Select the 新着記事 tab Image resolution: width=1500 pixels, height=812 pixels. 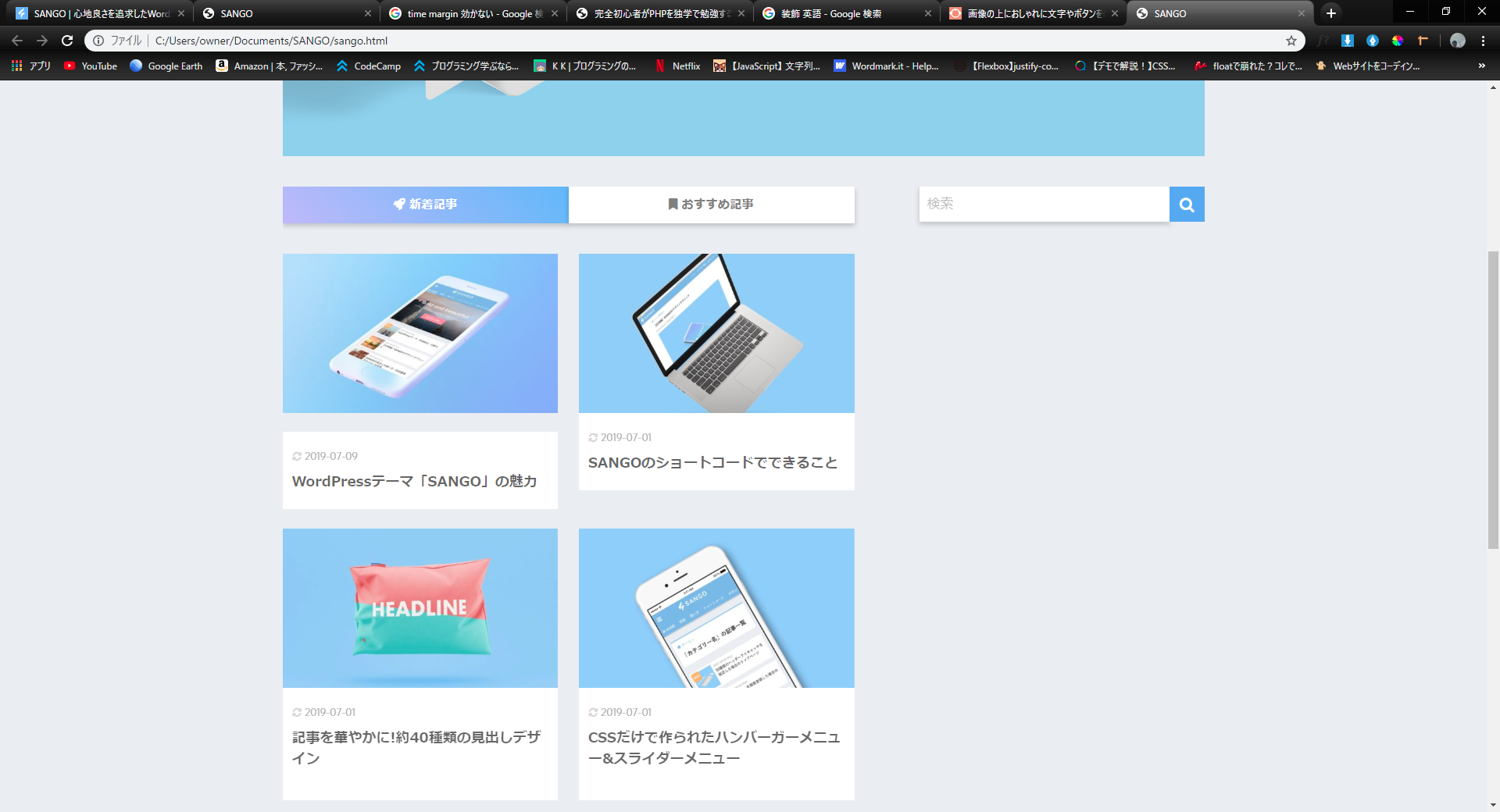pos(425,205)
